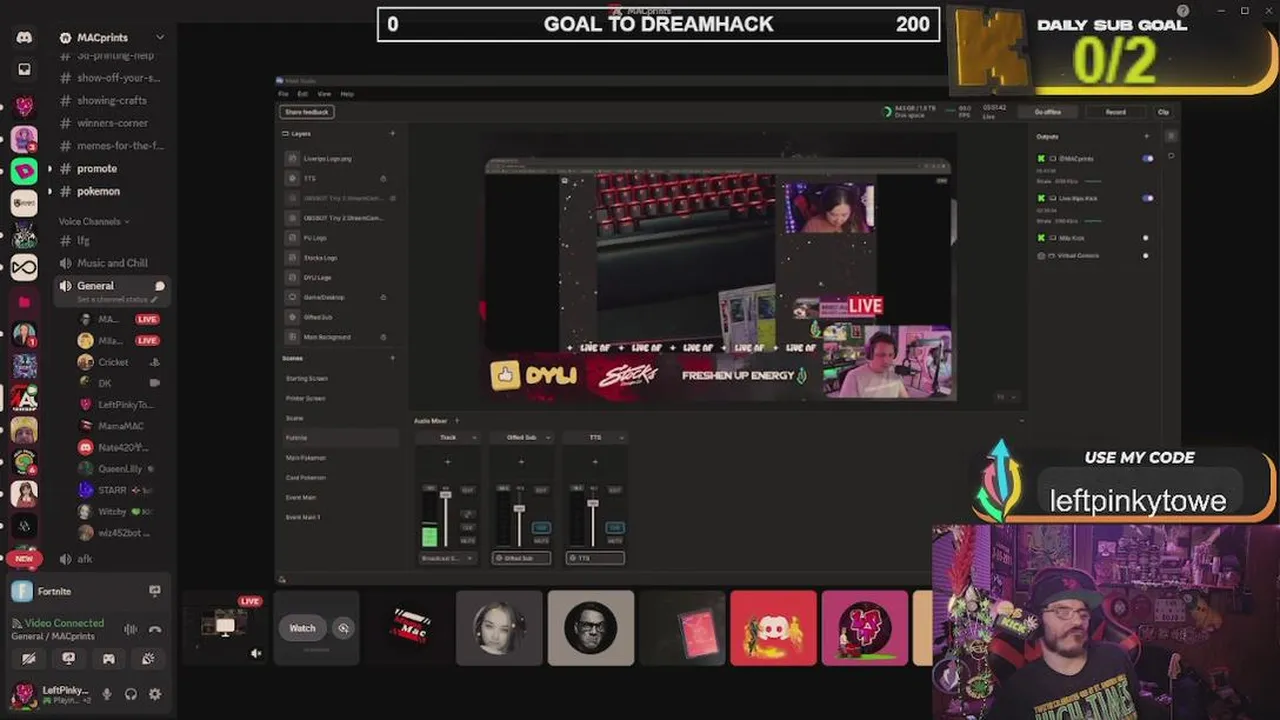Mute microphone in Discord user panel
The width and height of the screenshot is (1280, 720).
coord(107,694)
